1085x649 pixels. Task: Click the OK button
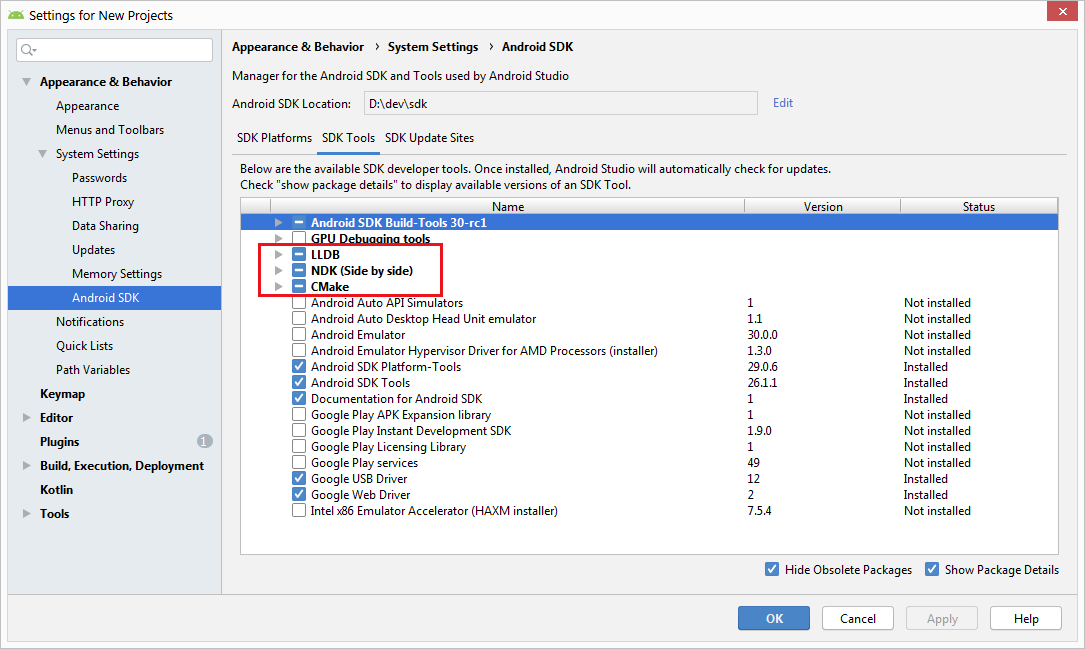pos(774,619)
